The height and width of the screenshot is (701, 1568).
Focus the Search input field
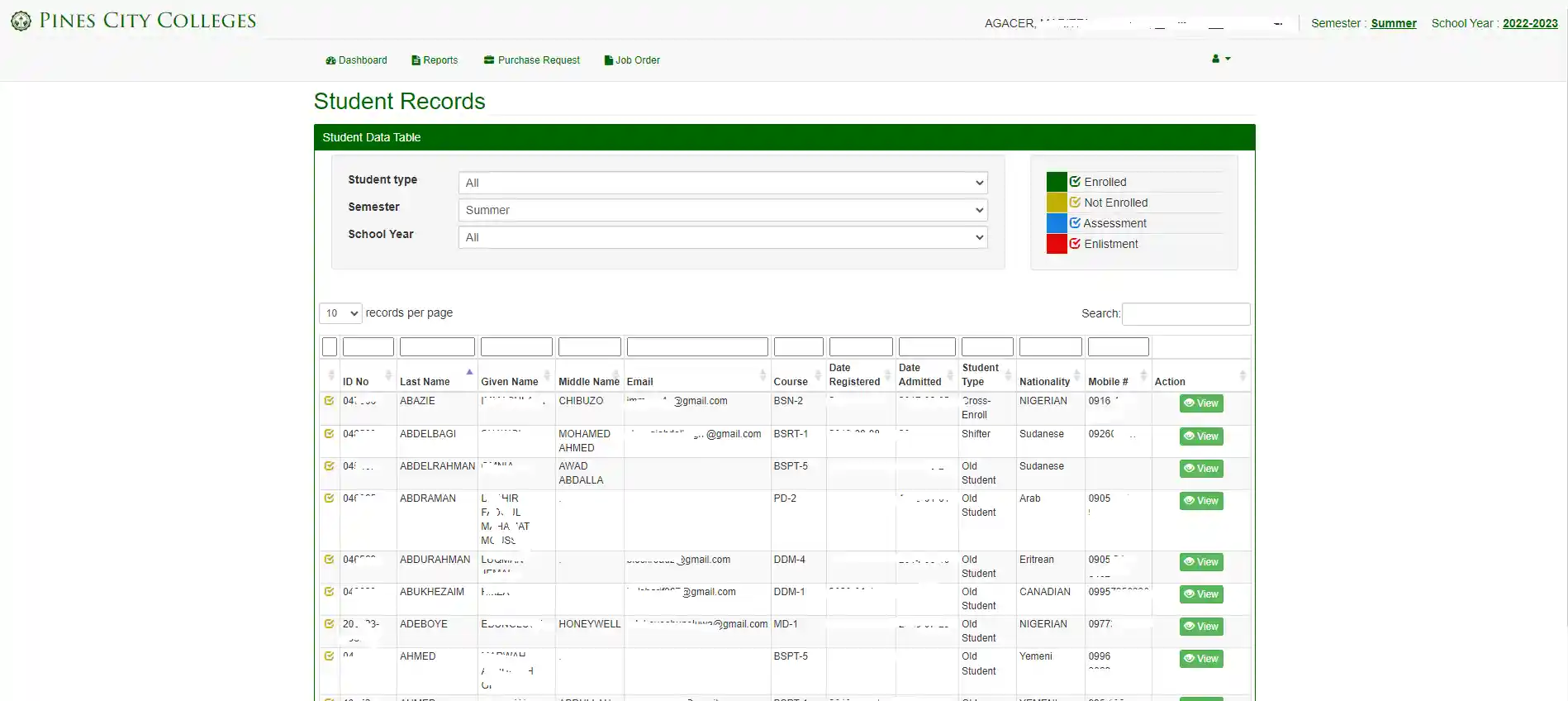1186,314
